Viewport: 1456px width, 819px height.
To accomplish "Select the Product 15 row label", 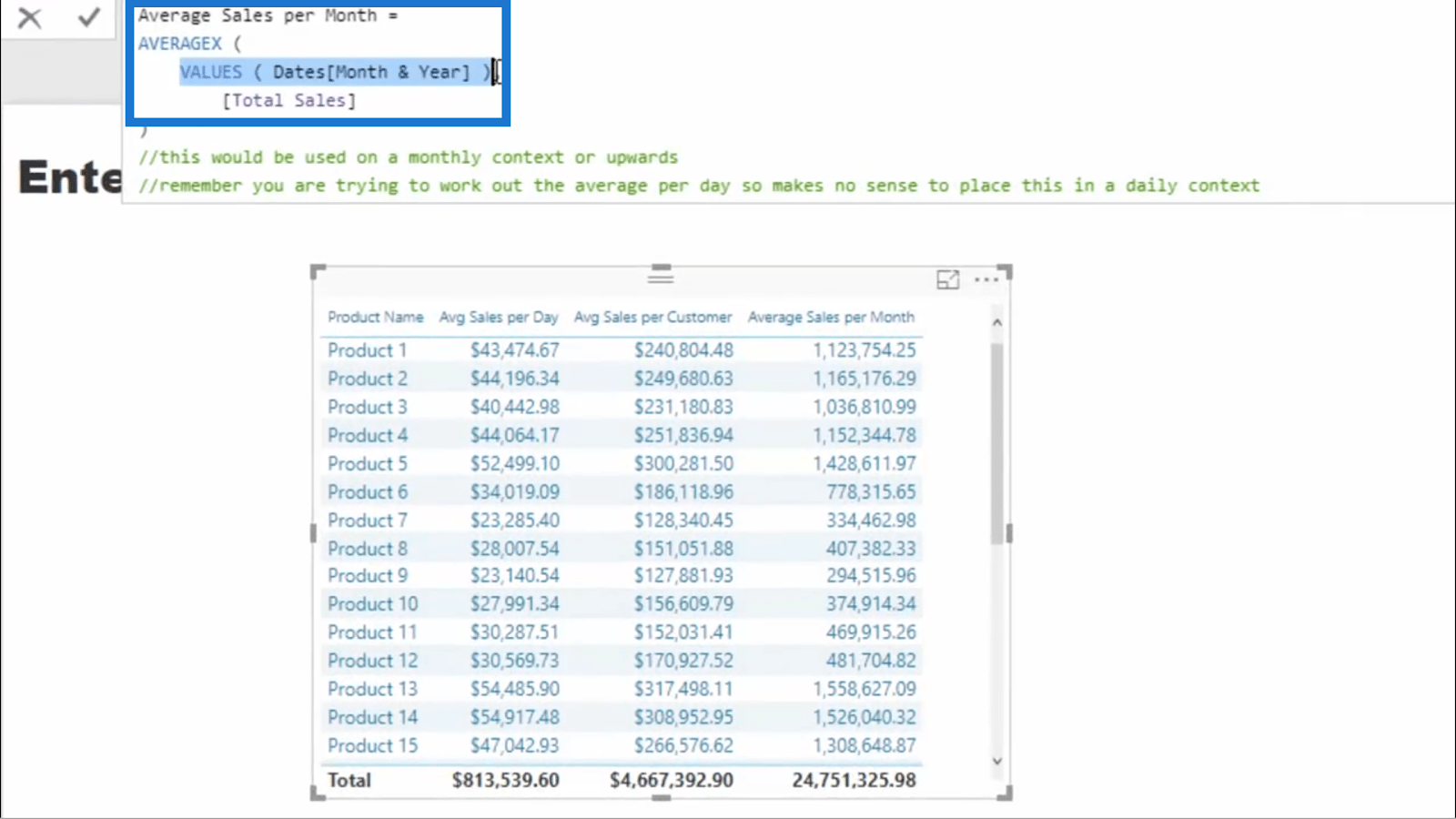I will (x=372, y=745).
